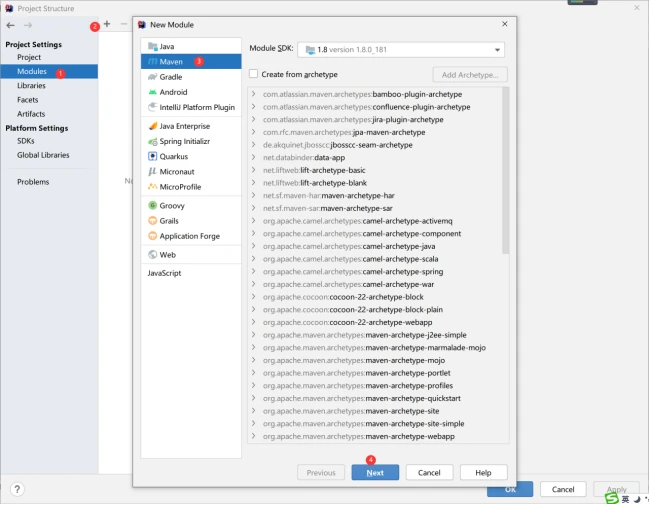
Task: Select maven-archetype-portlet row
Action: pos(375,373)
